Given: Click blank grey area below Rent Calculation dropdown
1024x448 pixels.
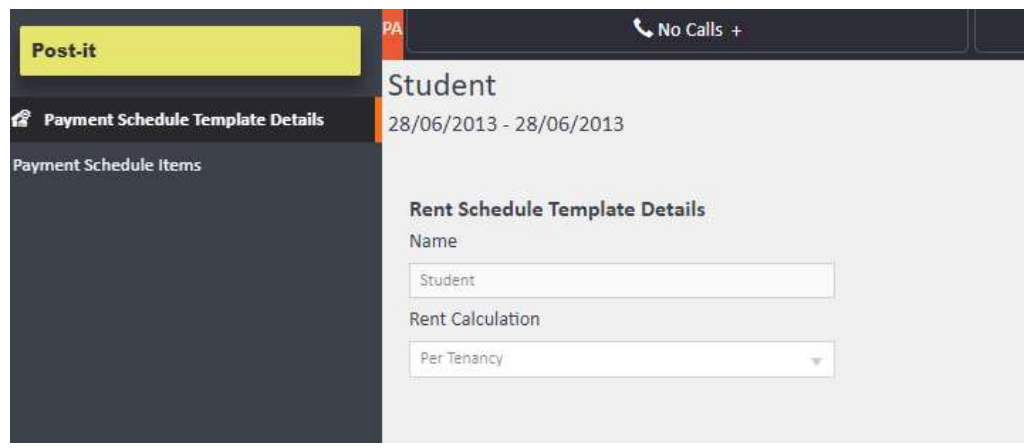Looking at the screenshot, I should (620, 415).
